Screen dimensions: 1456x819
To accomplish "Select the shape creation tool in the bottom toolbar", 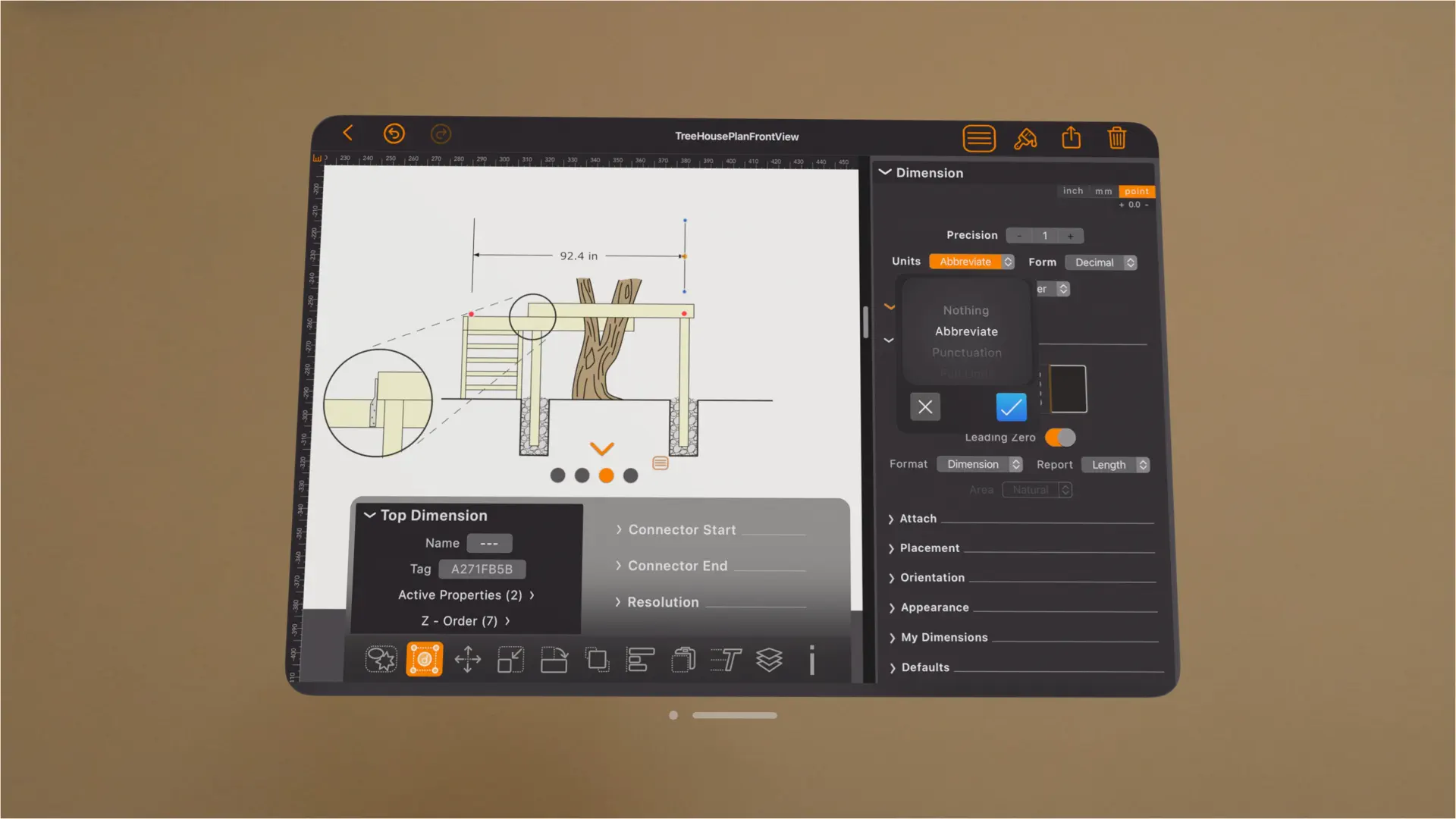I will point(381,660).
